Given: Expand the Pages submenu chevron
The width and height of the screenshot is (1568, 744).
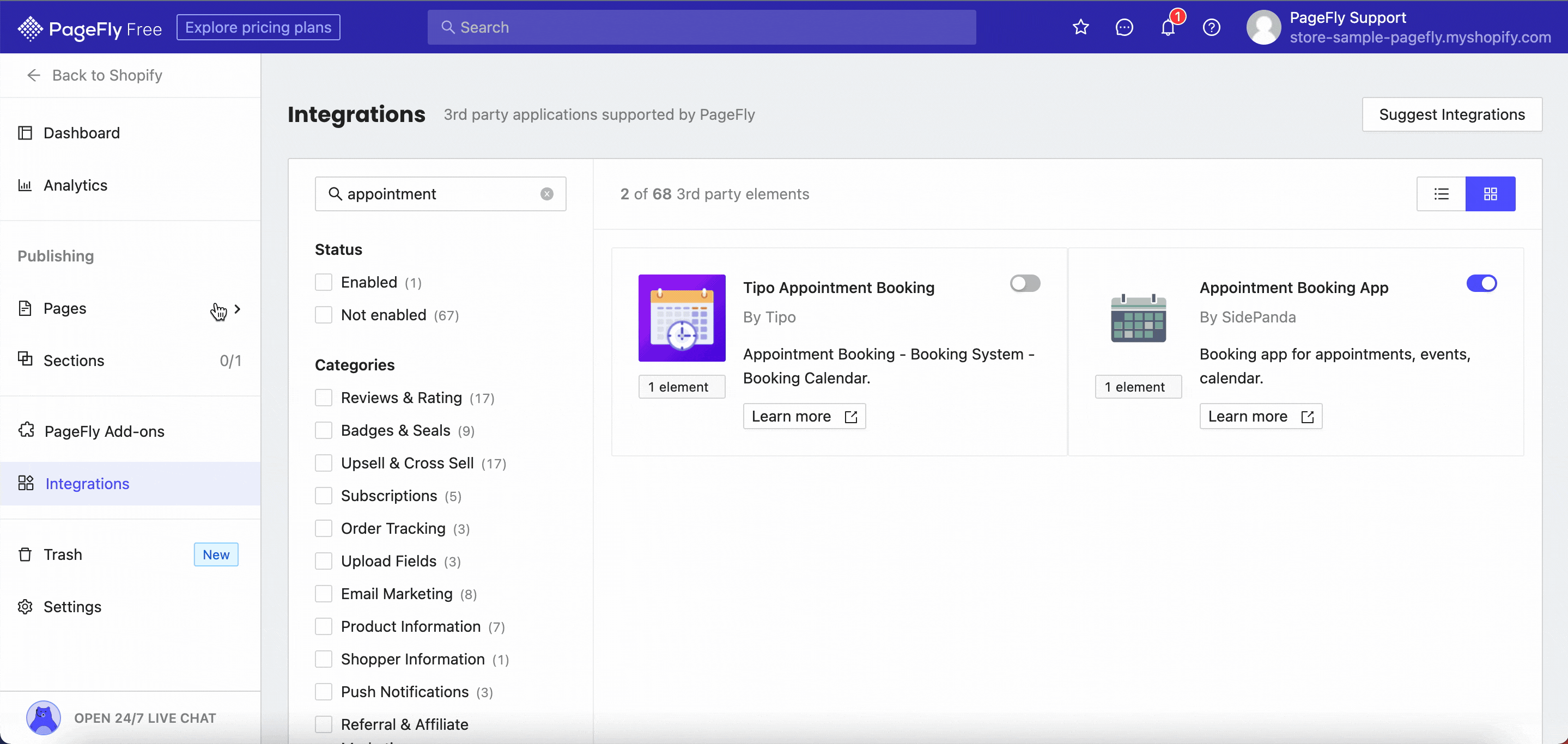Looking at the screenshot, I should pyautogui.click(x=238, y=309).
